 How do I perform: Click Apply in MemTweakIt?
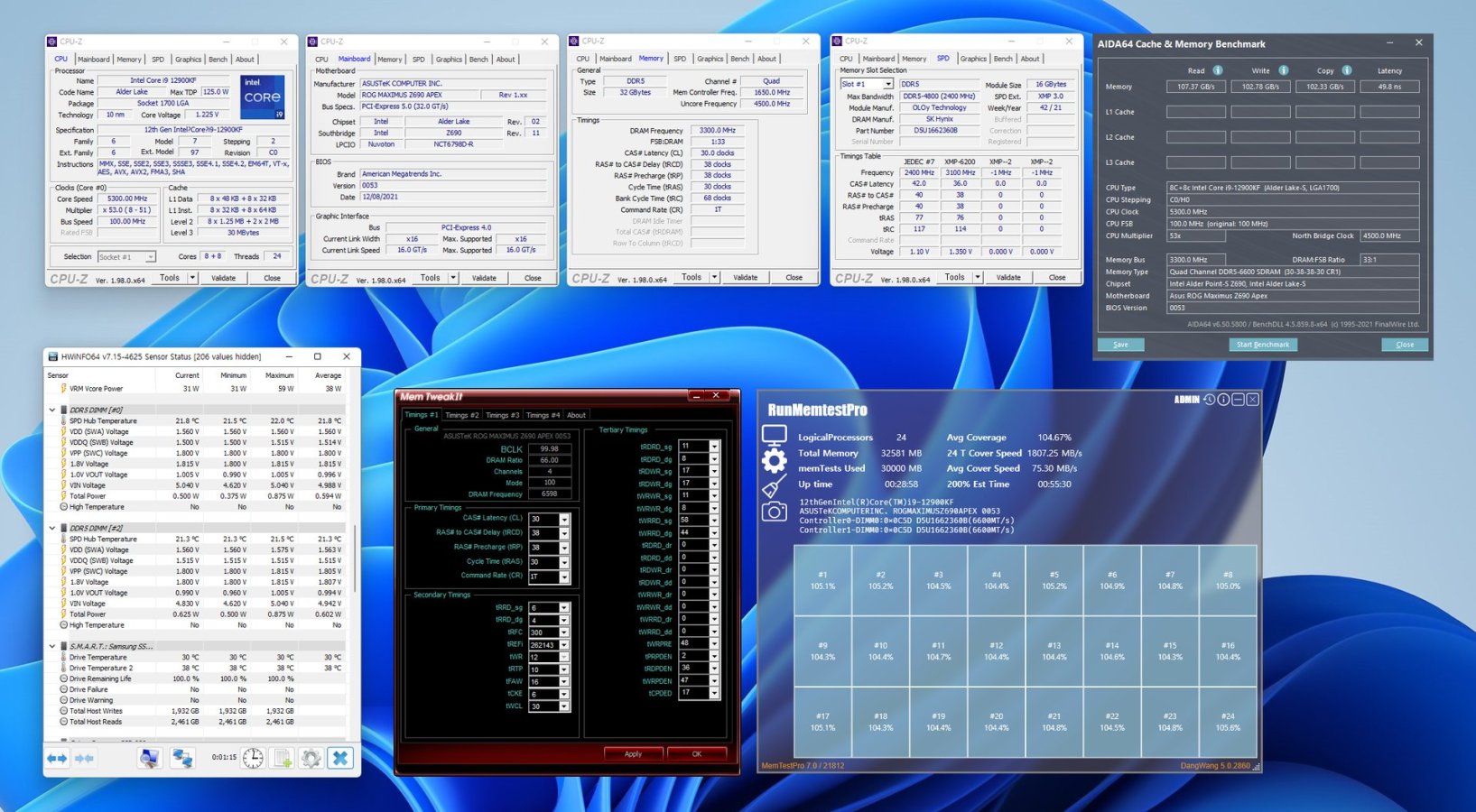click(634, 753)
